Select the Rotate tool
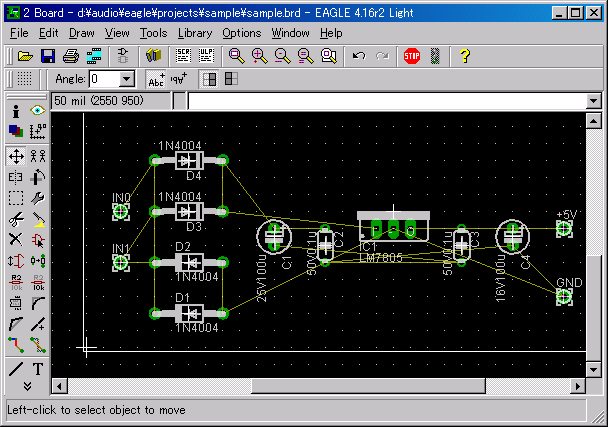Viewport: 608px width, 427px height. point(38,177)
